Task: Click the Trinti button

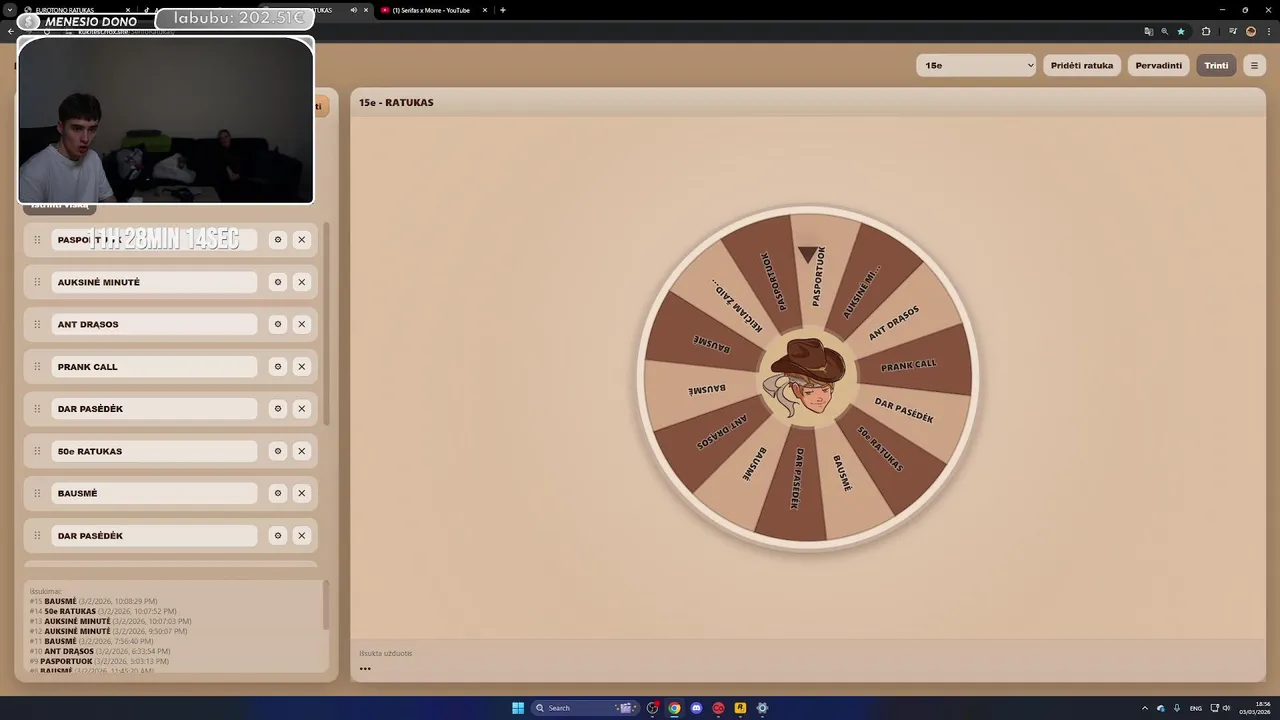Action: pyautogui.click(x=1216, y=65)
